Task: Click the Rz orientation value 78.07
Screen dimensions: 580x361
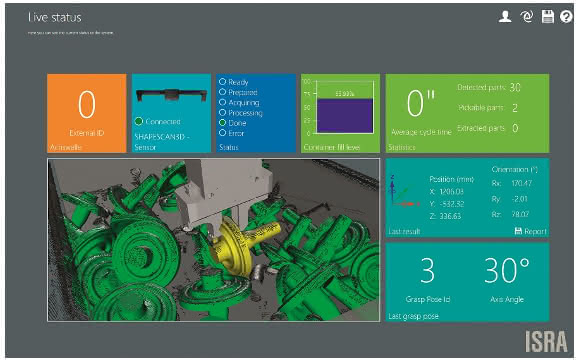Action: click(520, 214)
